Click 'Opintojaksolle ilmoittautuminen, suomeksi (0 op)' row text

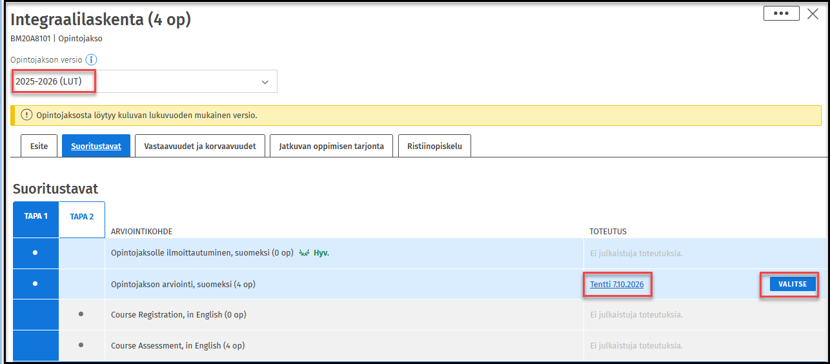[x=202, y=253]
